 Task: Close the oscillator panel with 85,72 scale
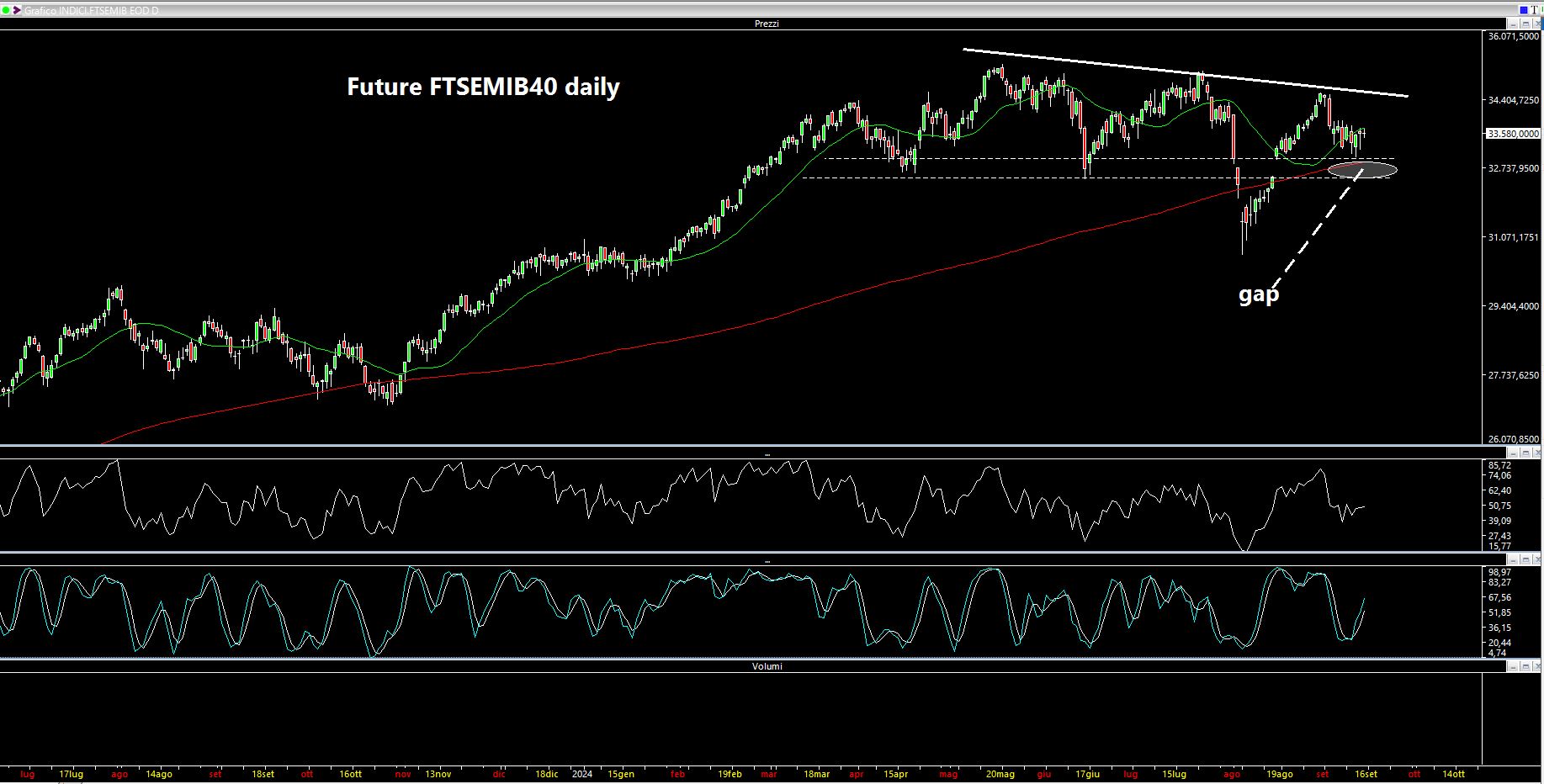pos(1537,453)
